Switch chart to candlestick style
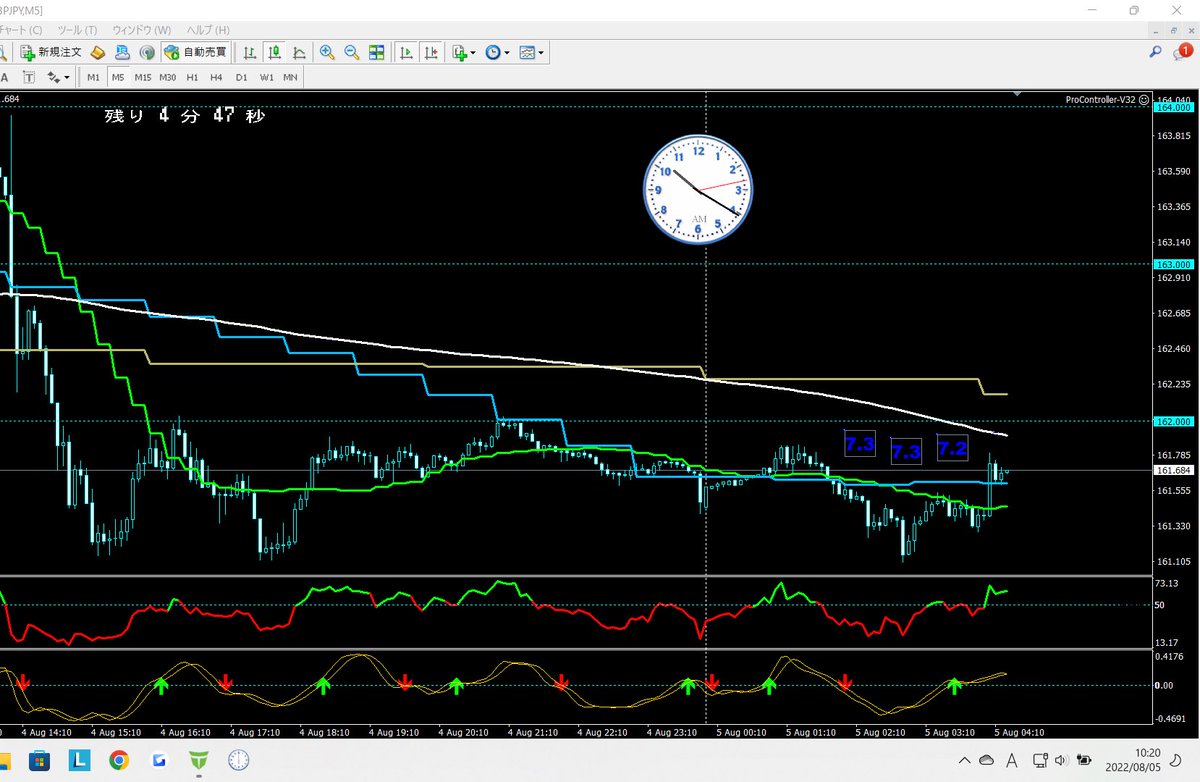The image size is (1200, 782). point(274,52)
